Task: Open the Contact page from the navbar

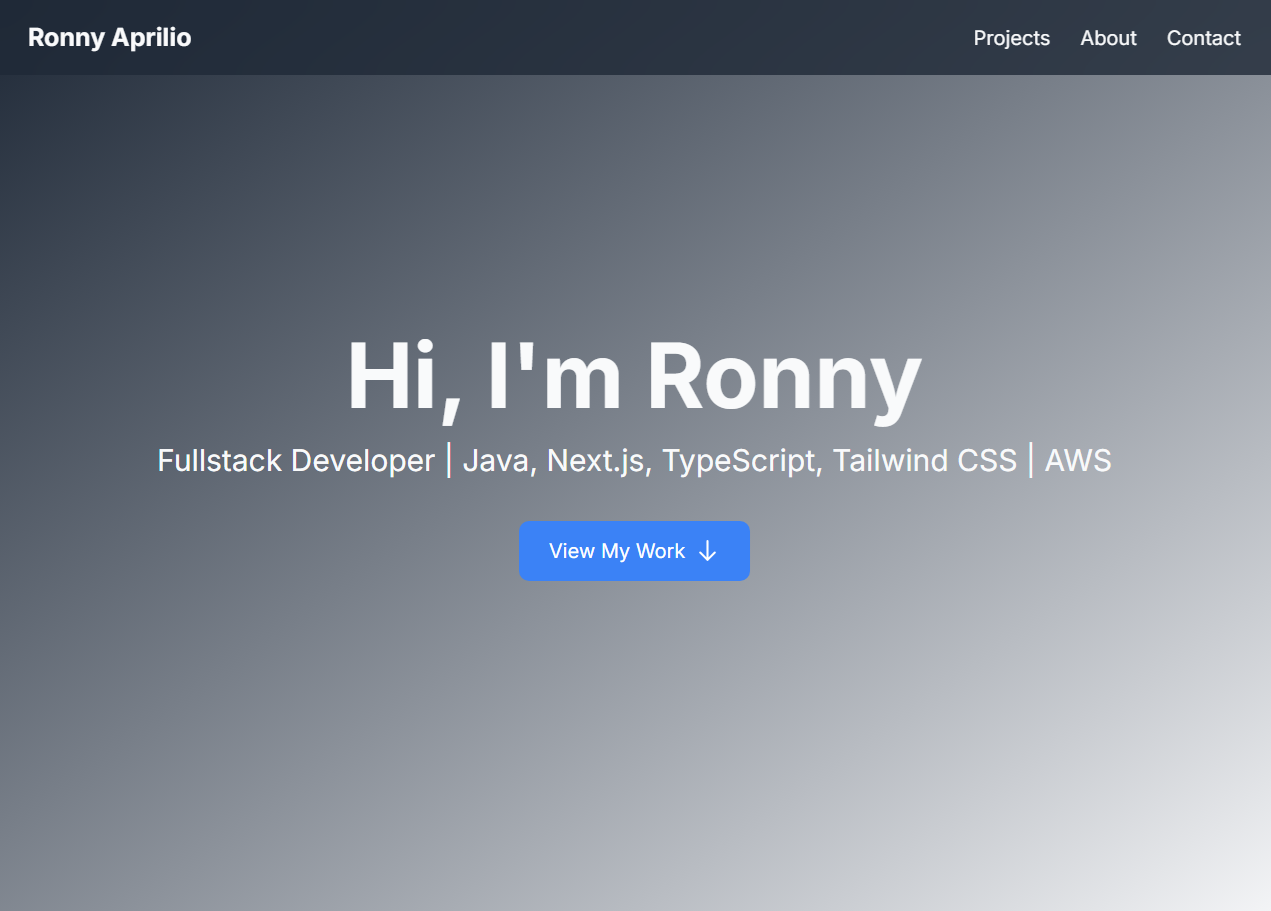Action: (1203, 38)
